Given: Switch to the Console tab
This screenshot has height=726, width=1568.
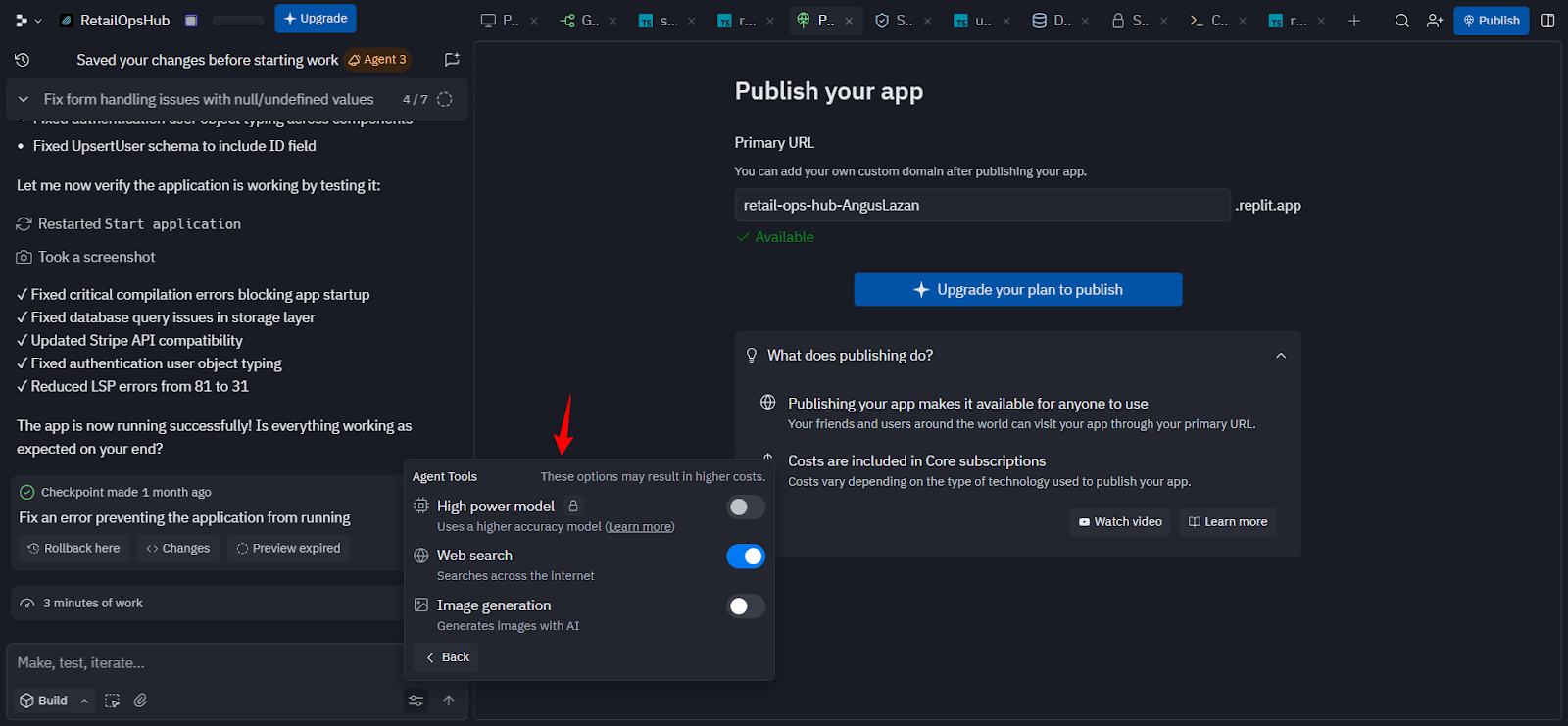Looking at the screenshot, I should click(1208, 21).
